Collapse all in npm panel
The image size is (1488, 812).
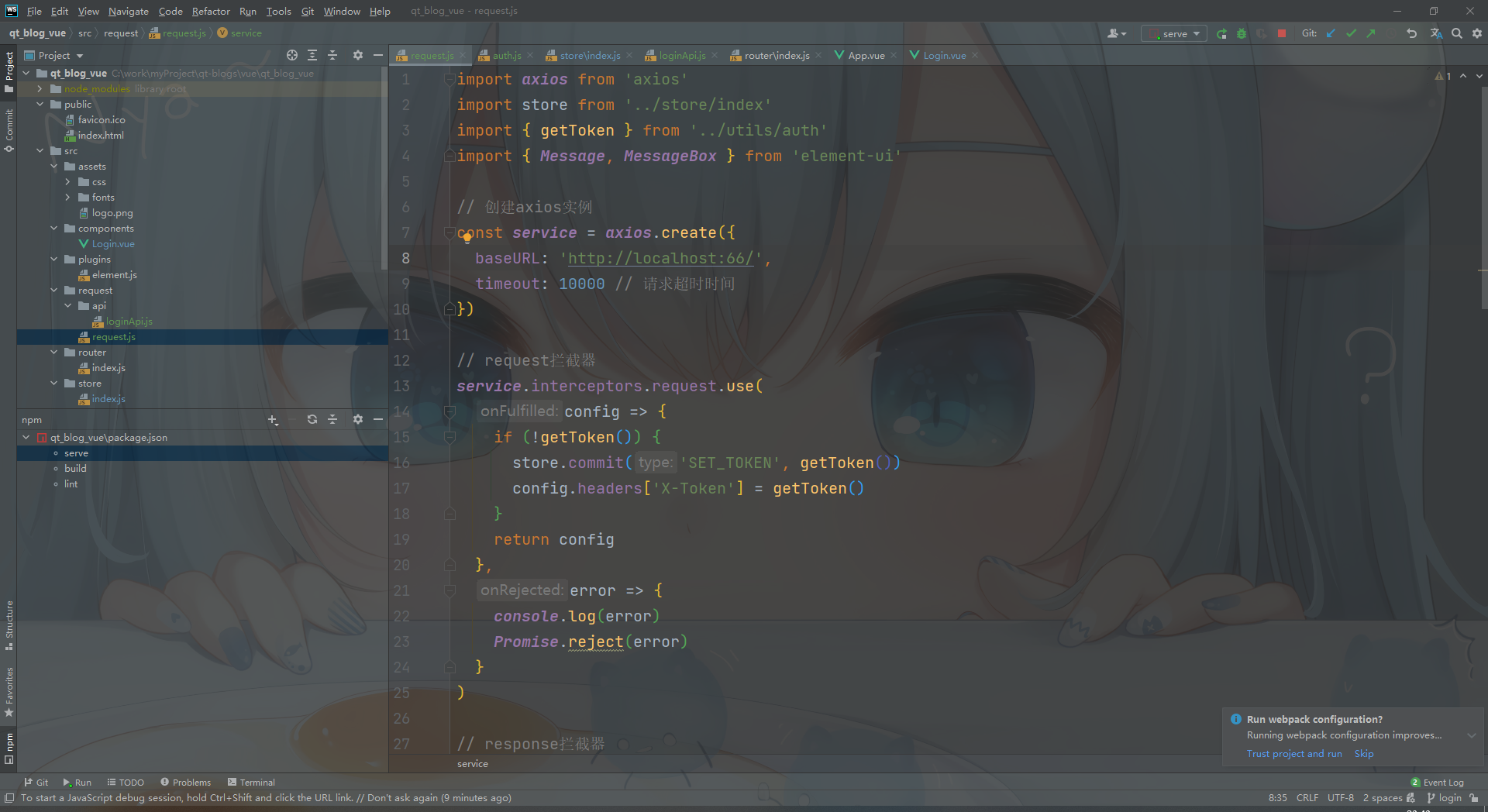click(332, 419)
